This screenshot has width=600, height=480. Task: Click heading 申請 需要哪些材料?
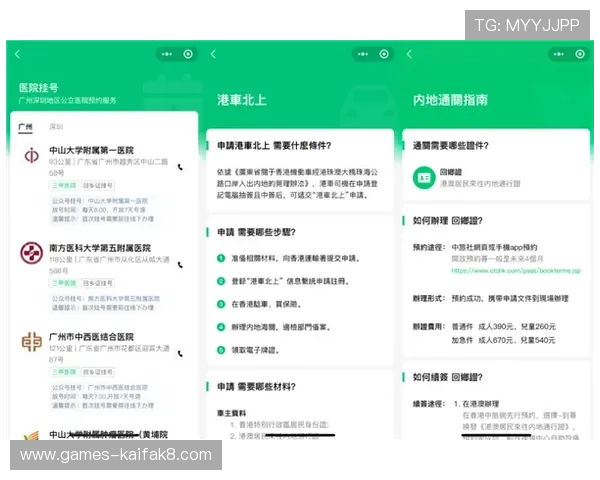click(256, 387)
